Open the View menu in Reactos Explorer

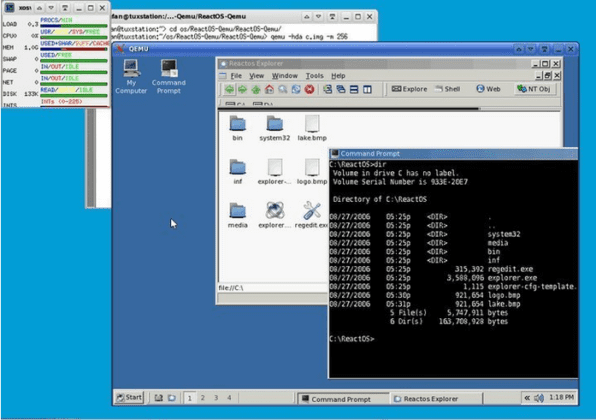tap(257, 76)
